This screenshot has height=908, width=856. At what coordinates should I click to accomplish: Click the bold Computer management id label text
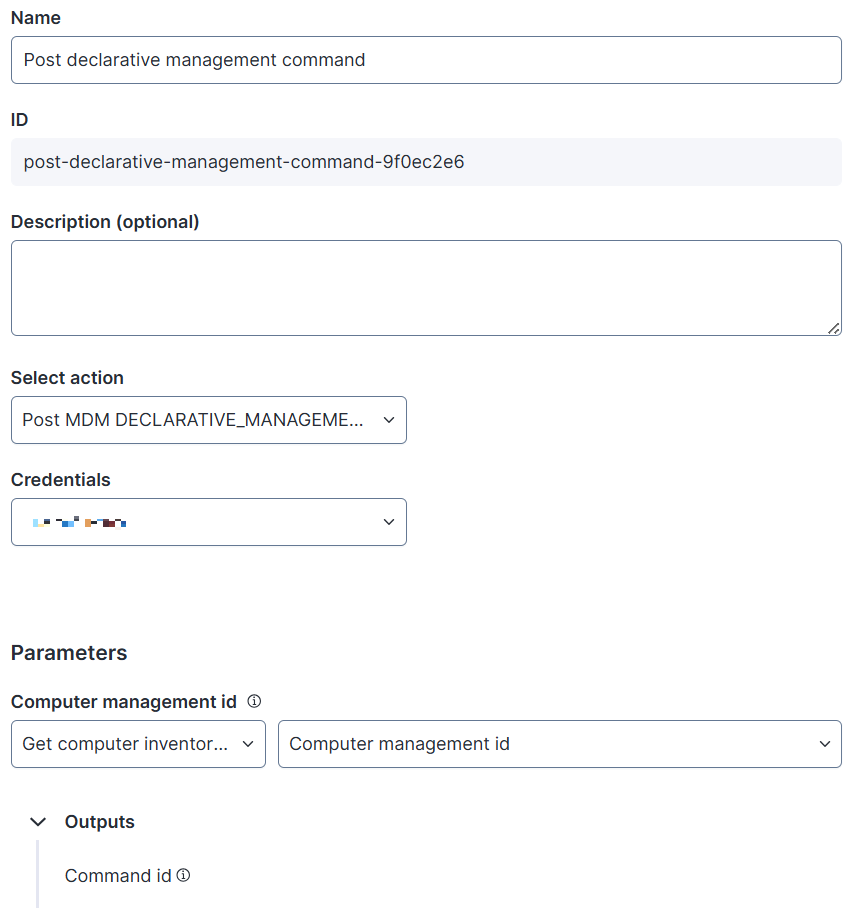(124, 702)
